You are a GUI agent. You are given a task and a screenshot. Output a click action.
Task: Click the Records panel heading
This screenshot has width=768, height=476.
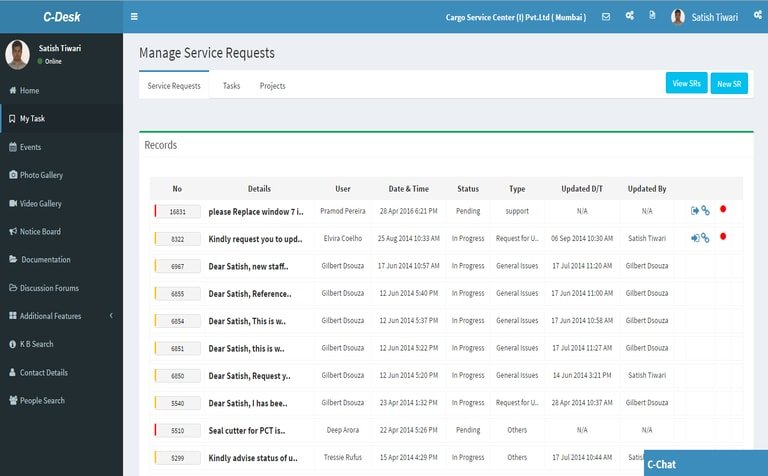(160, 145)
